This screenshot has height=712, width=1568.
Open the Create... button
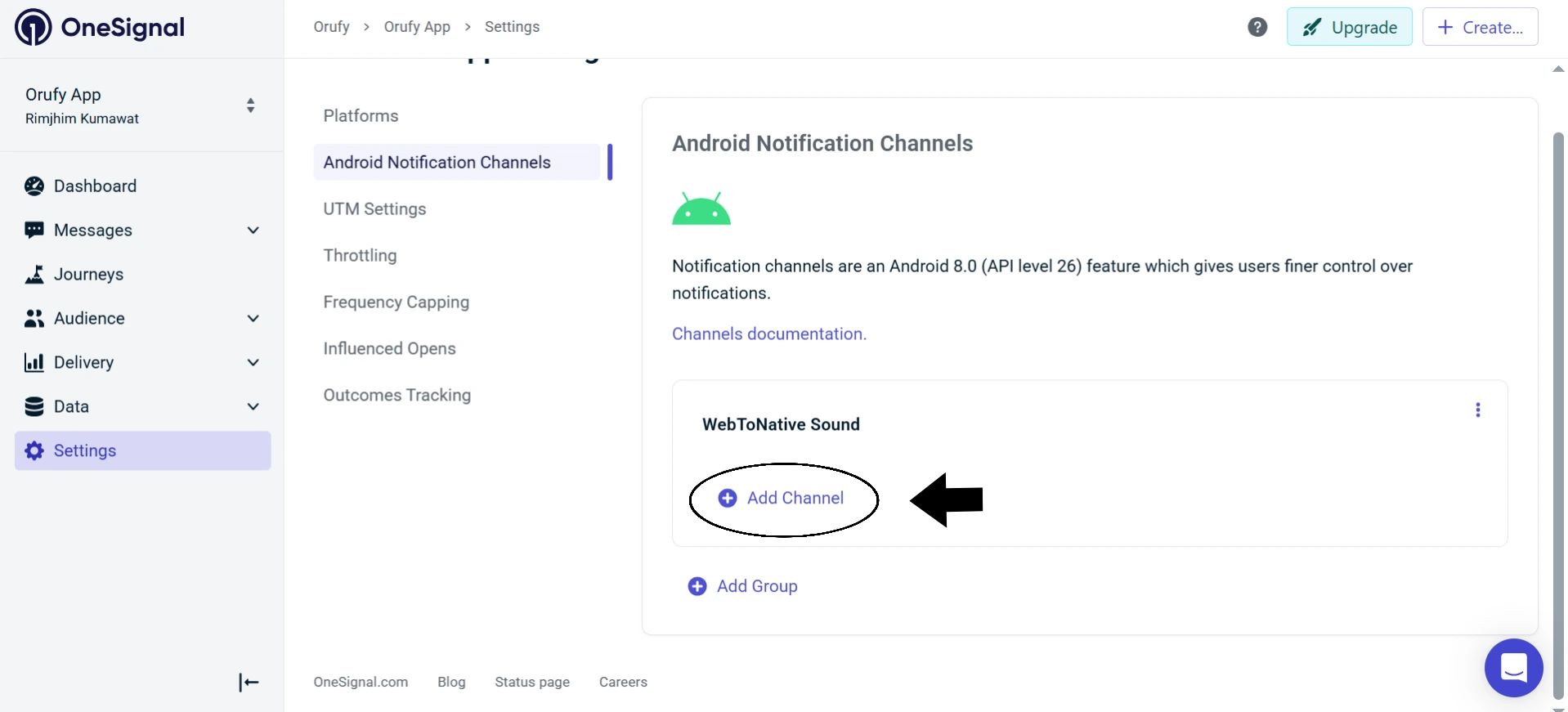point(1480,27)
